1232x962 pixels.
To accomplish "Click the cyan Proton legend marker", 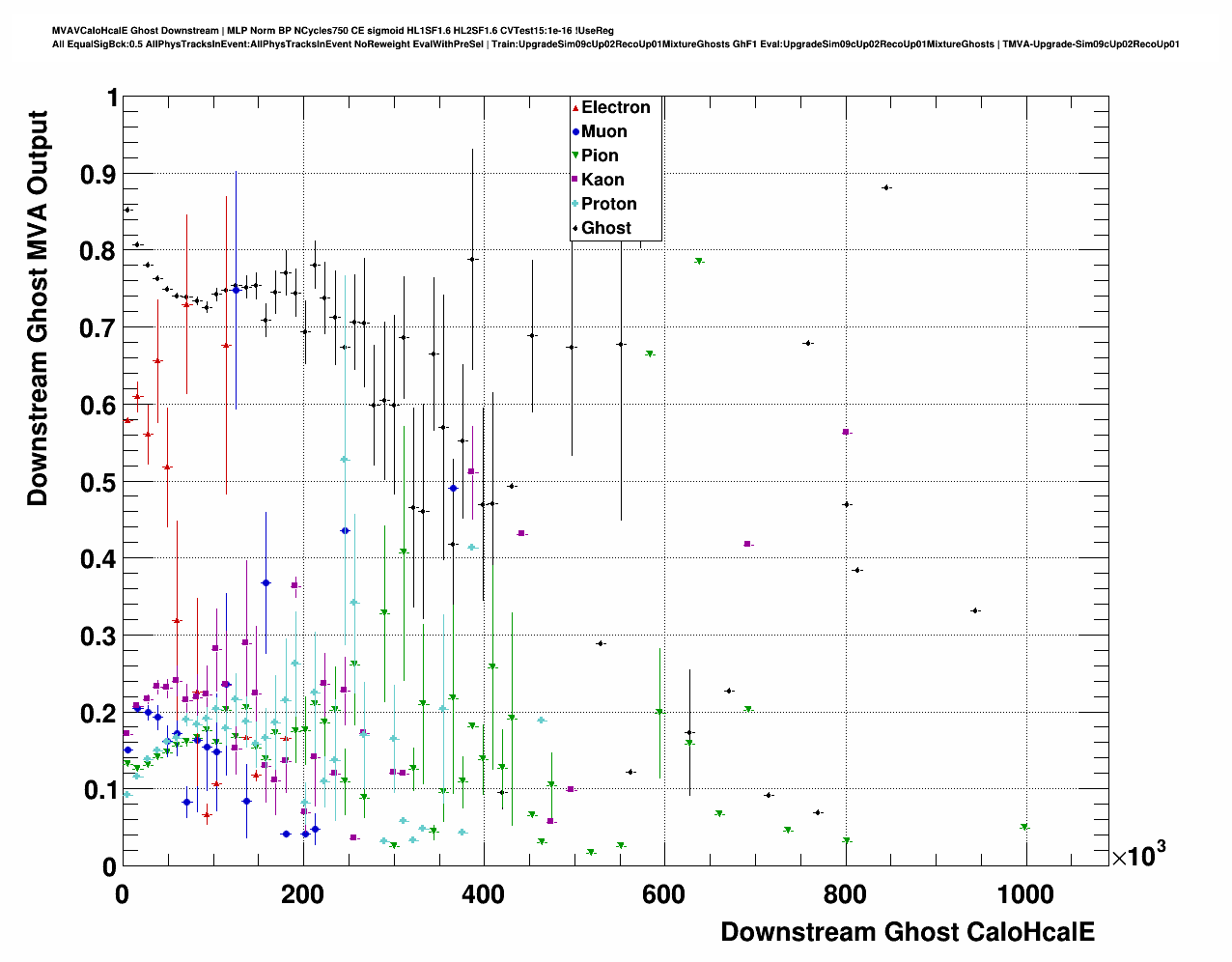I will 575,204.
